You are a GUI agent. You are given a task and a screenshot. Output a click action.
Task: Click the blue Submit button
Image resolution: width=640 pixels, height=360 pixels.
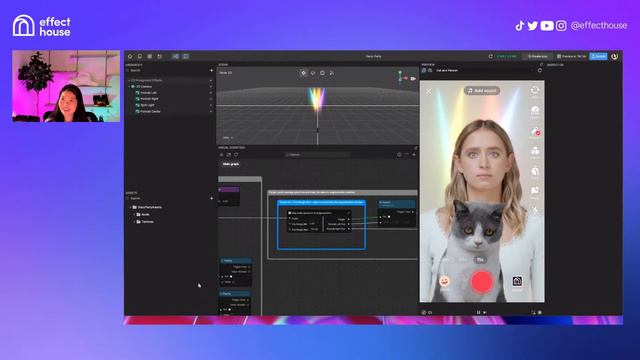(x=598, y=56)
